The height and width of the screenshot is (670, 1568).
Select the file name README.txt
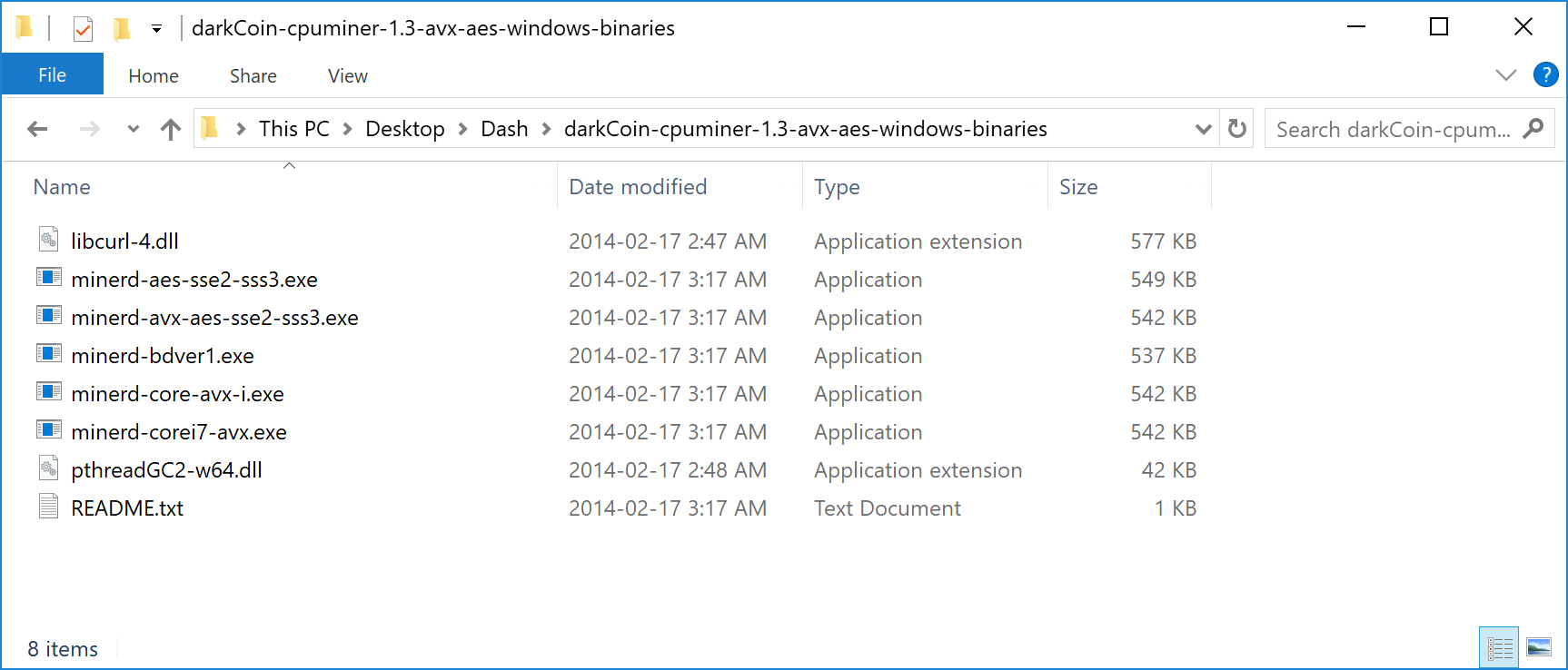click(127, 508)
